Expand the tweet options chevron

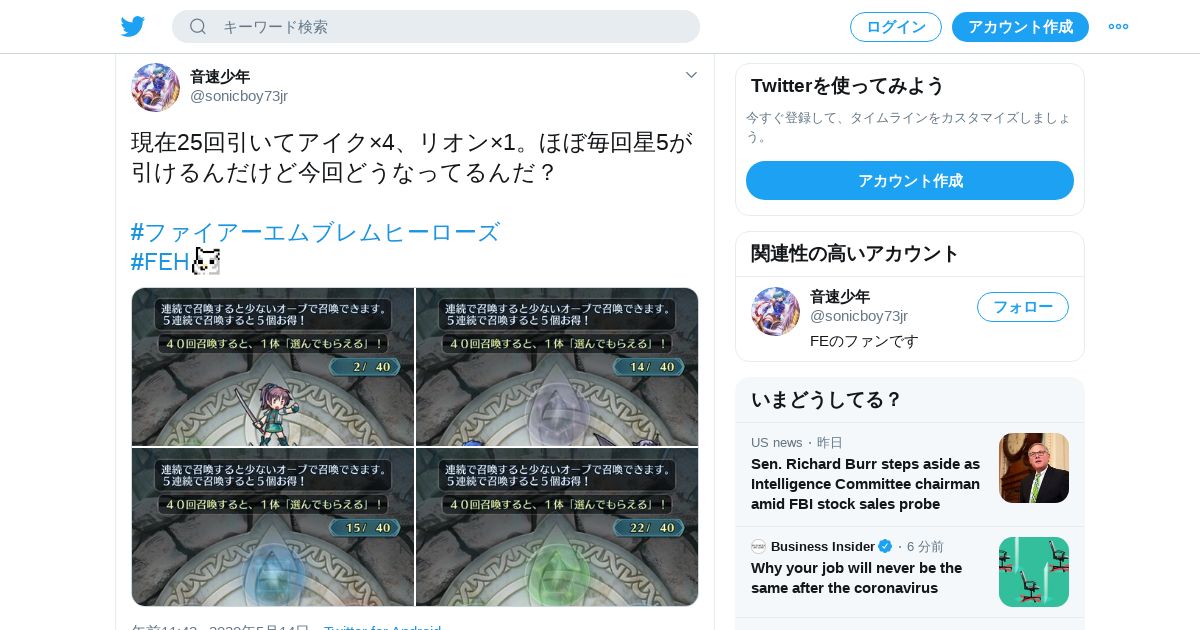coord(691,75)
